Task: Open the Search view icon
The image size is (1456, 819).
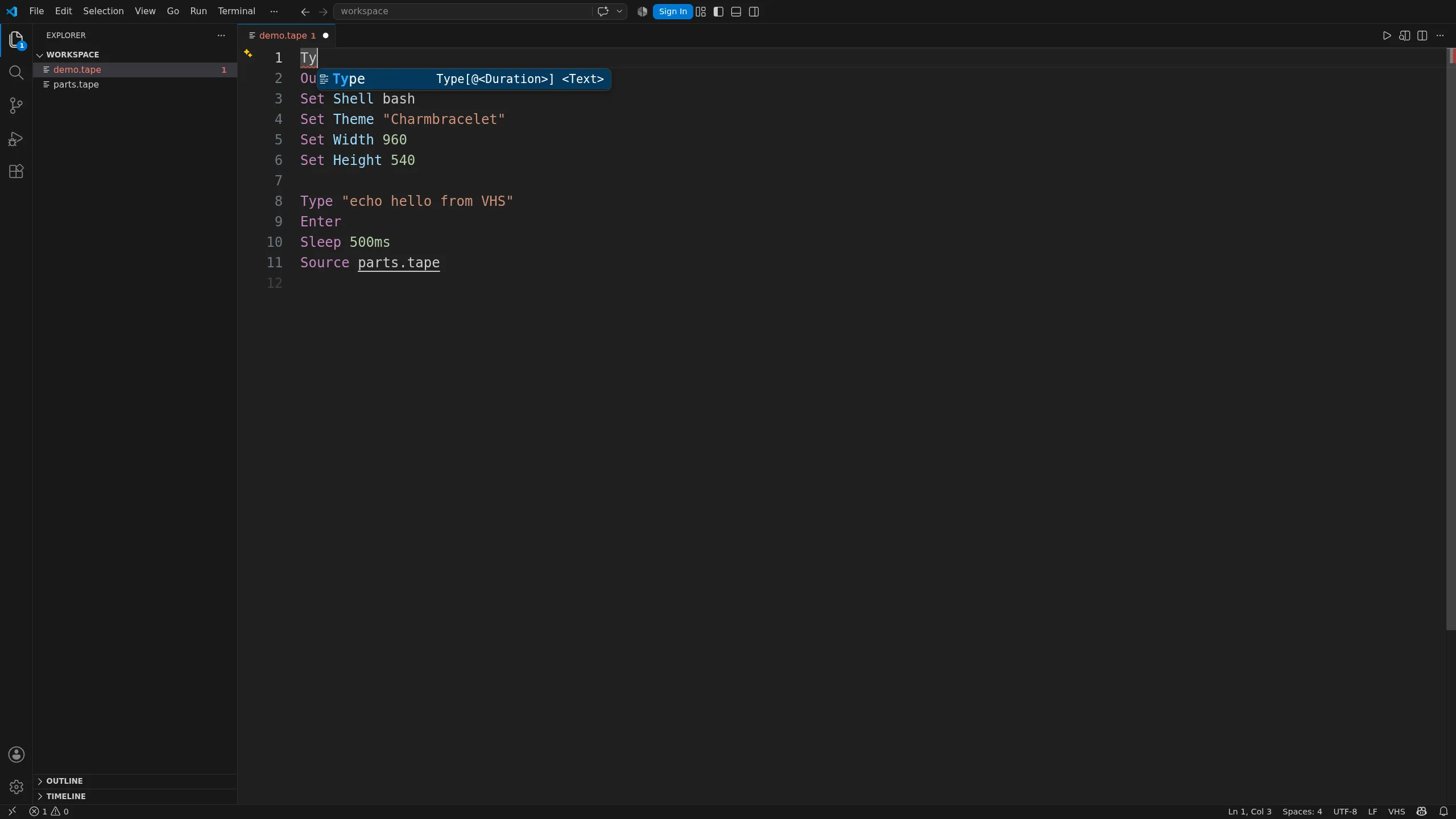Action: click(x=16, y=73)
